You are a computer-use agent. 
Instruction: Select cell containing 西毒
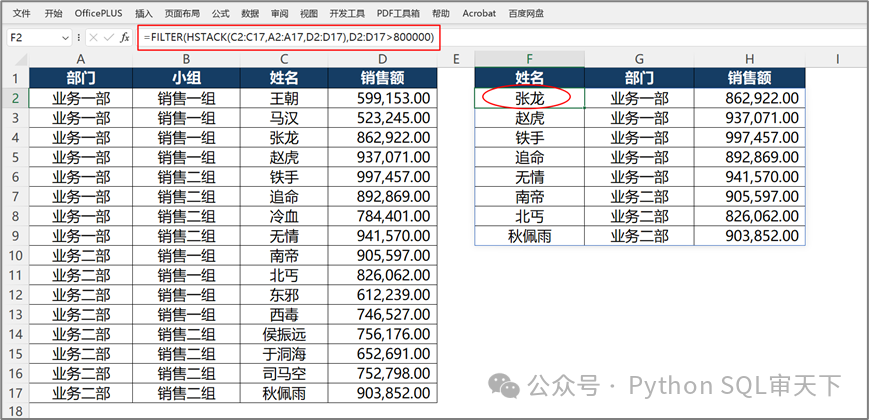click(x=284, y=315)
